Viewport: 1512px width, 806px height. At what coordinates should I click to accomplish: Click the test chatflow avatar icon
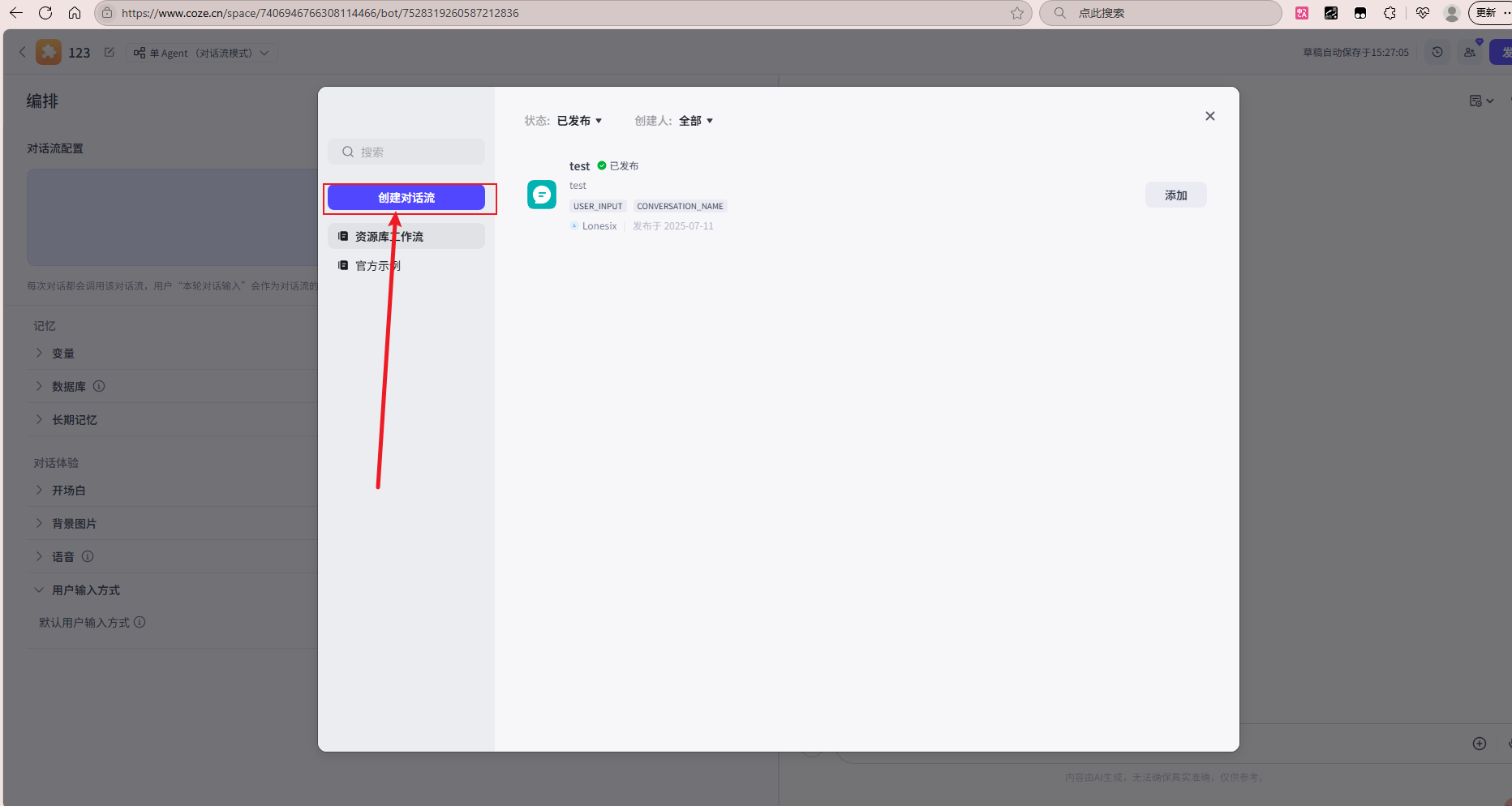click(541, 195)
